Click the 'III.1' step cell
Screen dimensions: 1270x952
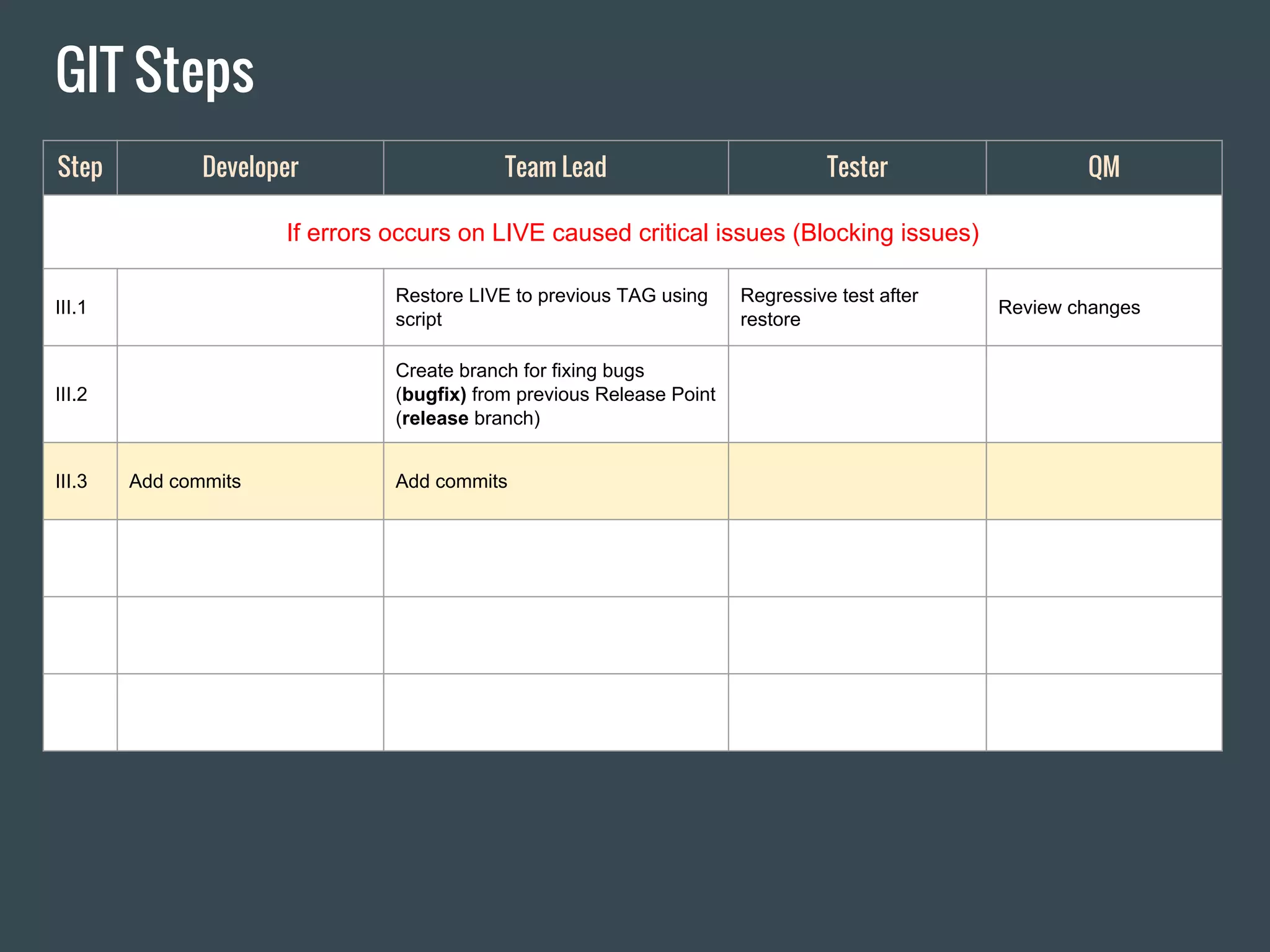[x=80, y=307]
